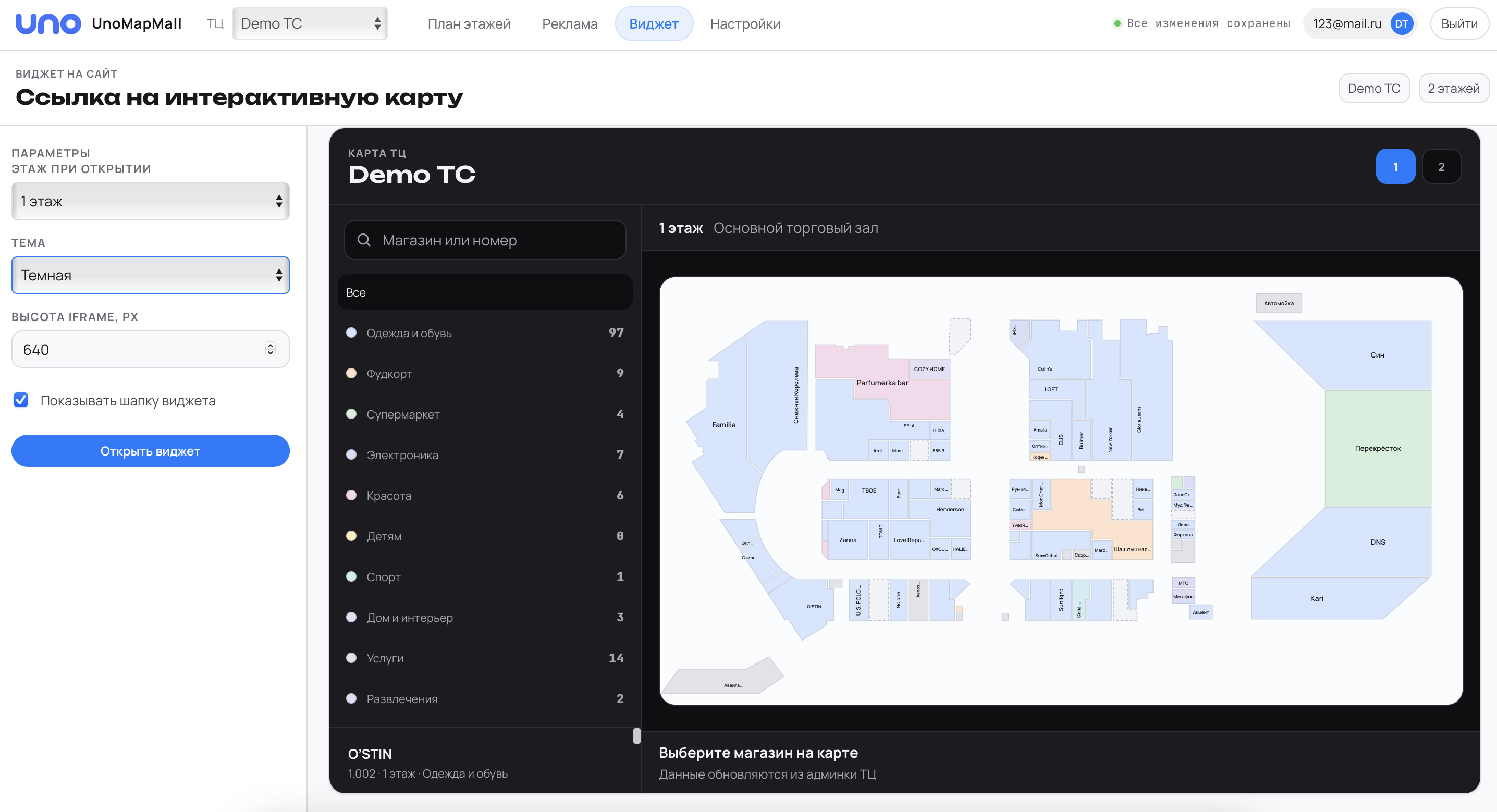Switch to the Настройки tab
1497x812 pixels.
pyautogui.click(x=745, y=24)
